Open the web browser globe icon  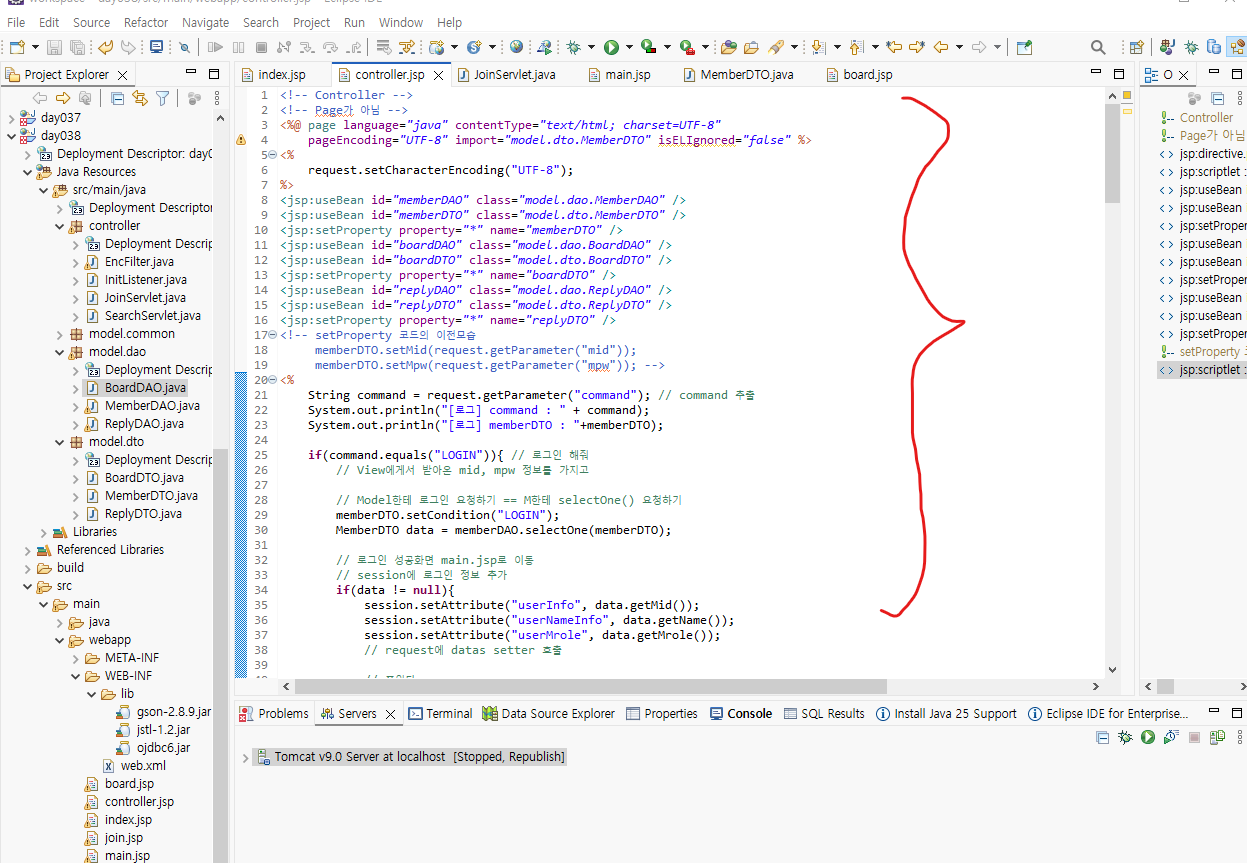click(x=516, y=47)
